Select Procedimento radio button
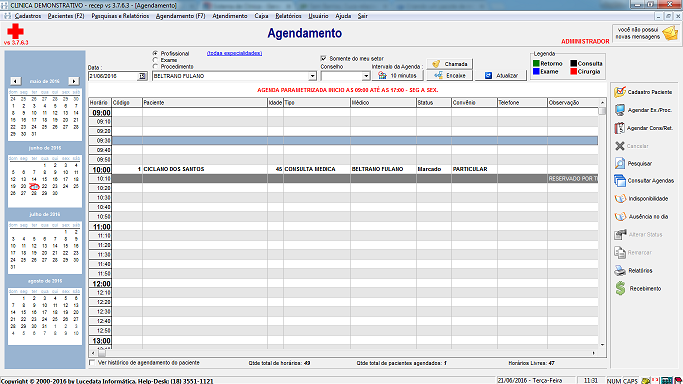 155,66
